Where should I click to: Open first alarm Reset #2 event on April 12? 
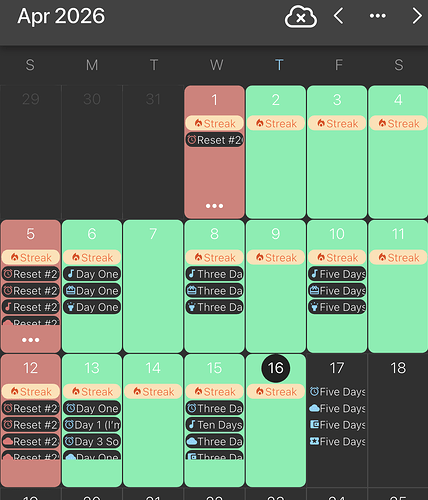pyautogui.click(x=31, y=408)
